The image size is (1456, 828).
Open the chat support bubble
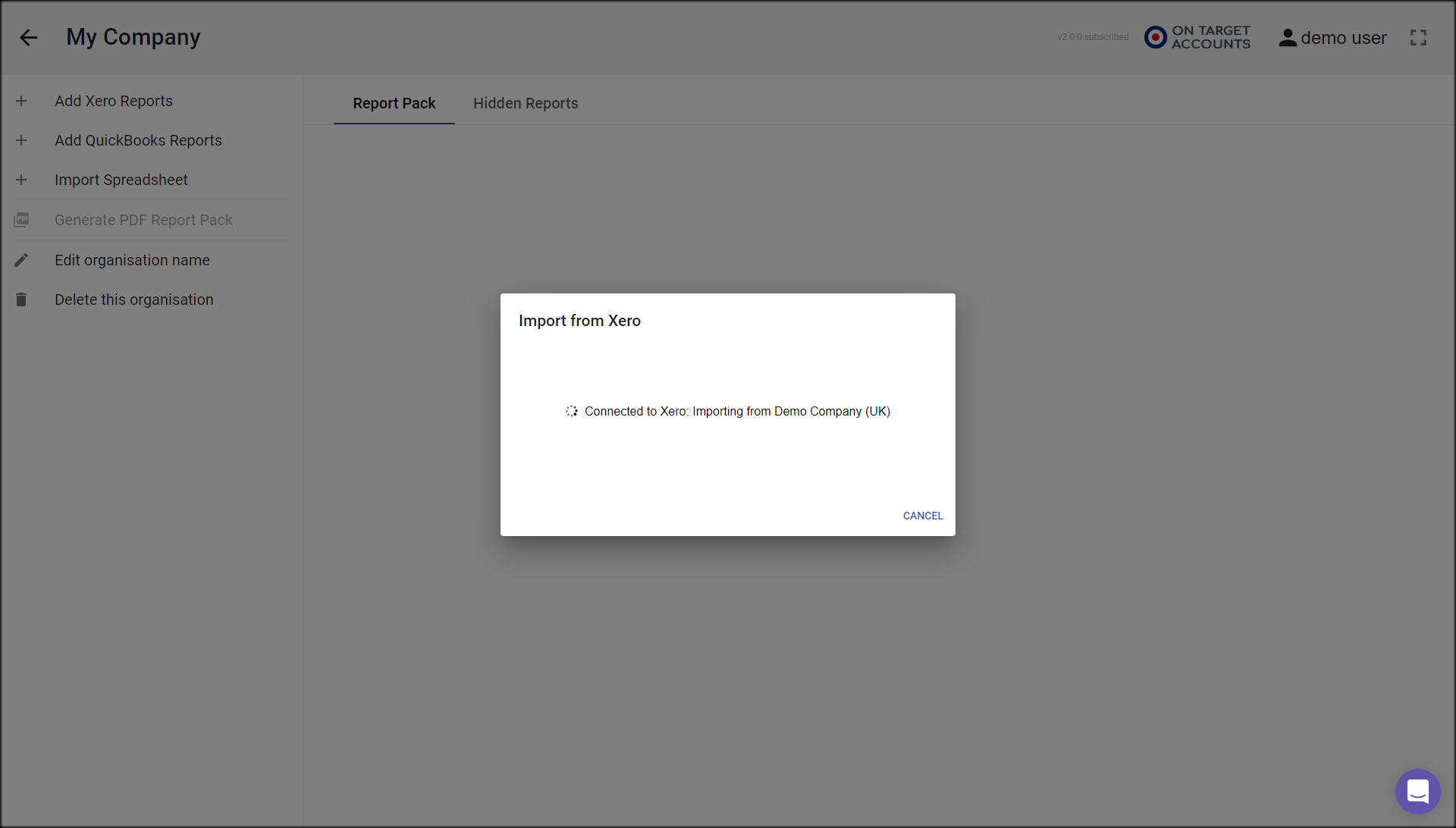pos(1417,791)
